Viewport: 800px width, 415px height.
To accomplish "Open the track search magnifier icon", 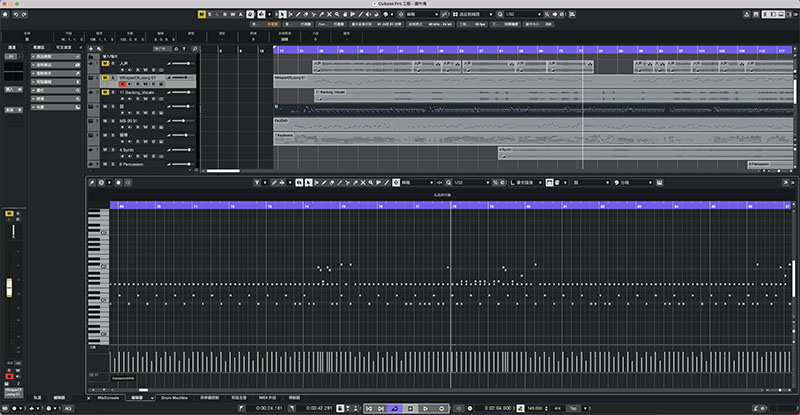I will [194, 49].
